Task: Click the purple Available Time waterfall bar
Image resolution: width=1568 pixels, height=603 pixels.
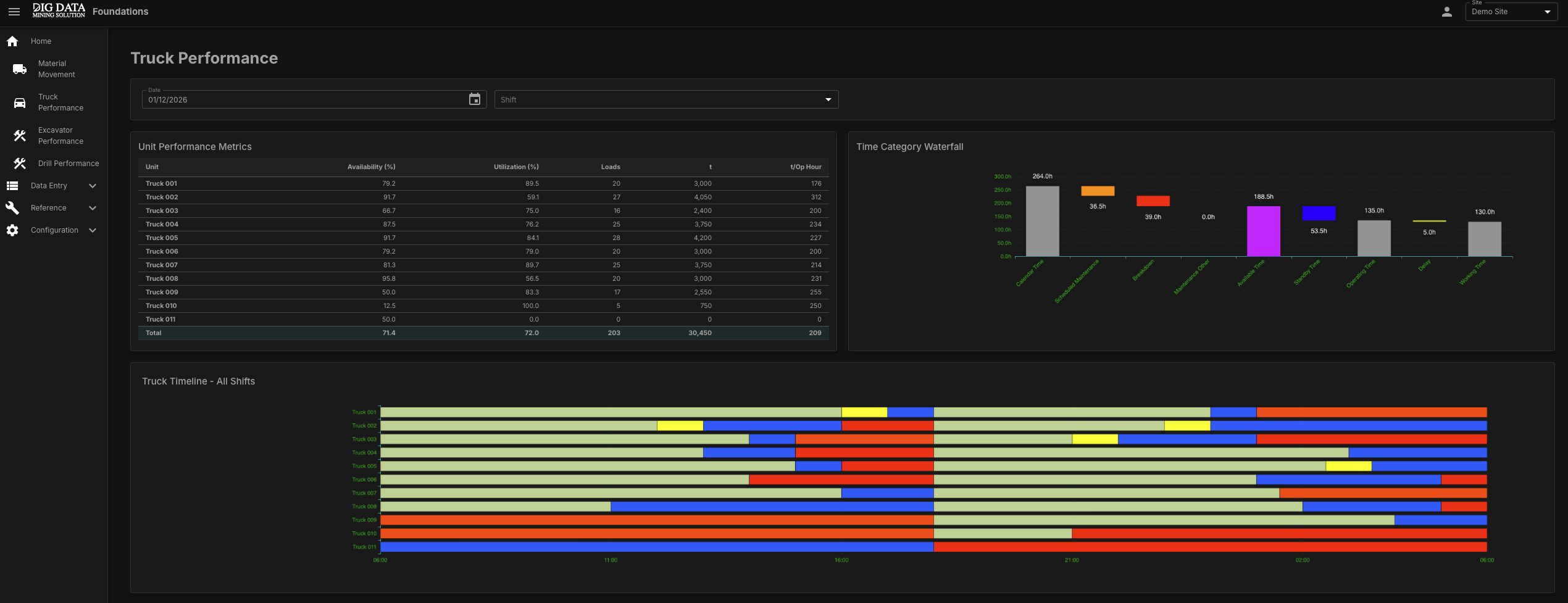Action: (x=1263, y=231)
